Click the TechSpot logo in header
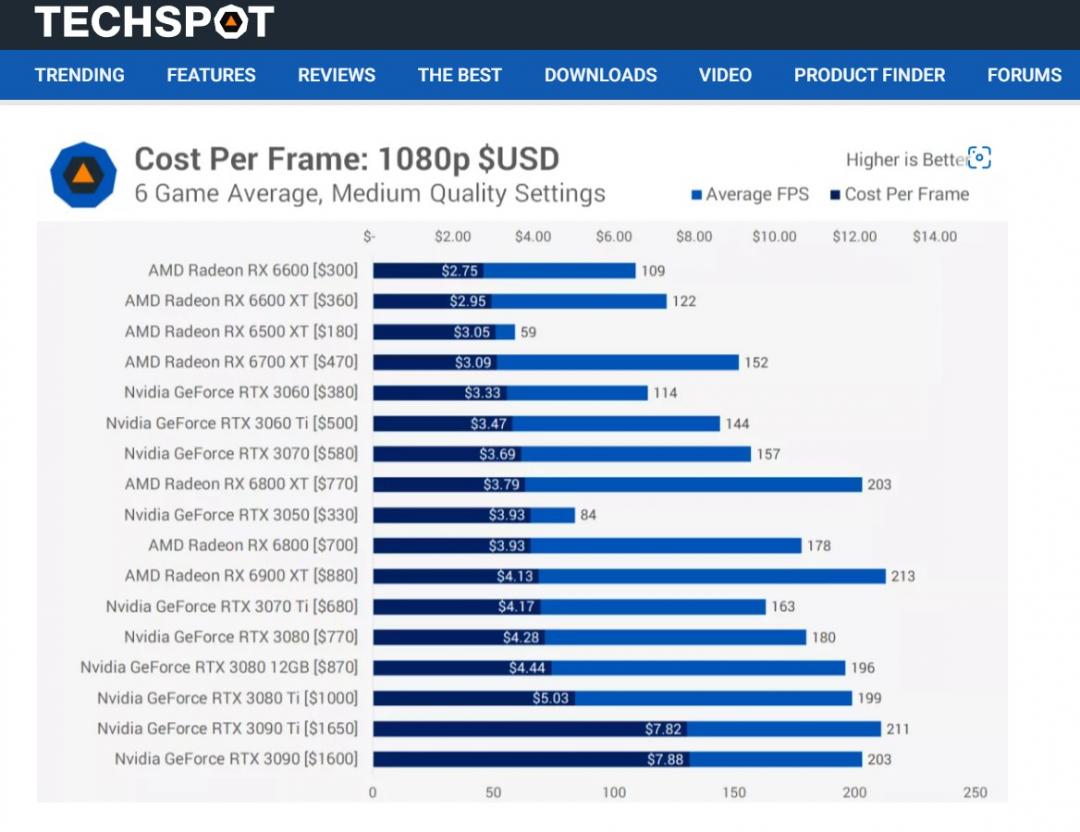This screenshot has width=1080, height=832. click(154, 22)
